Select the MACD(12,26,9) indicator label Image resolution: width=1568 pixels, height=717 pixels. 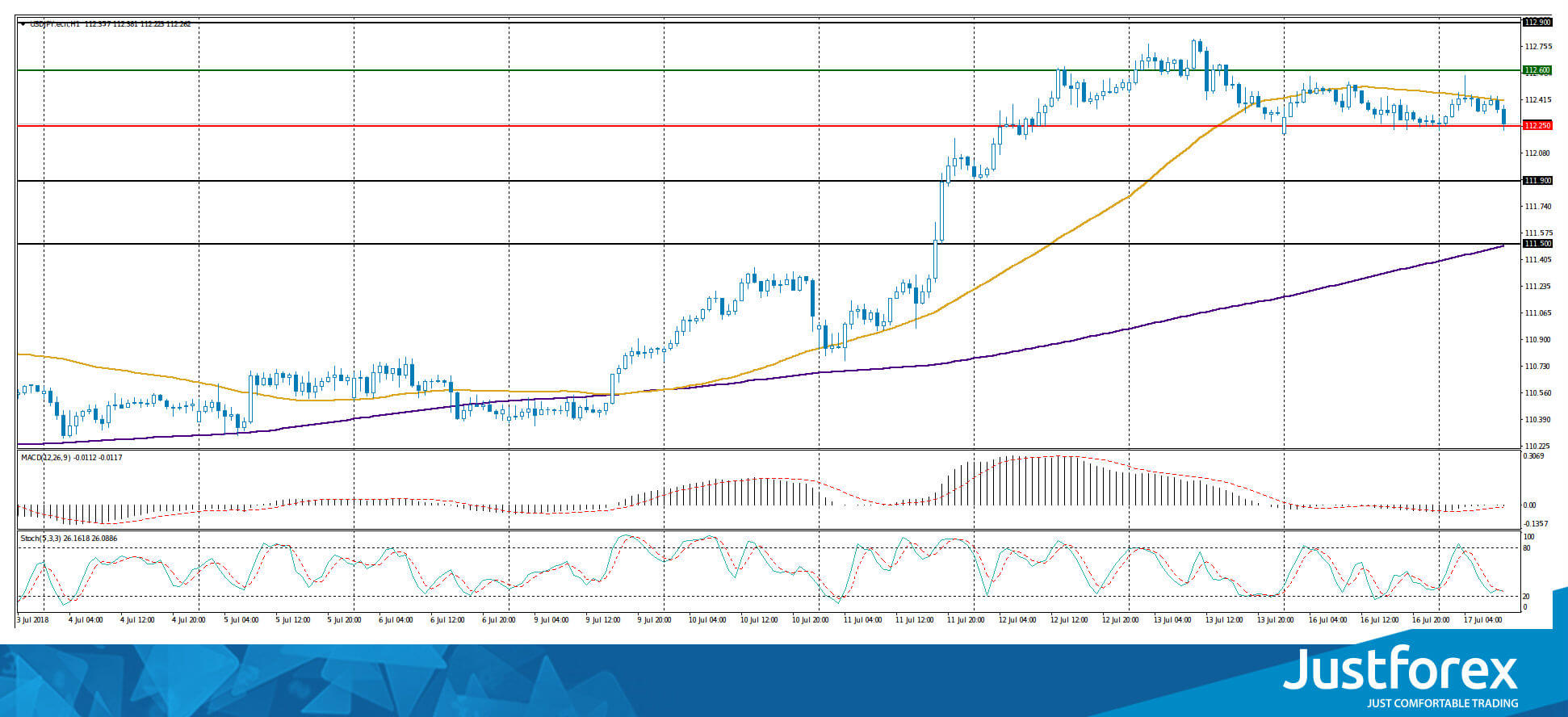tap(45, 458)
